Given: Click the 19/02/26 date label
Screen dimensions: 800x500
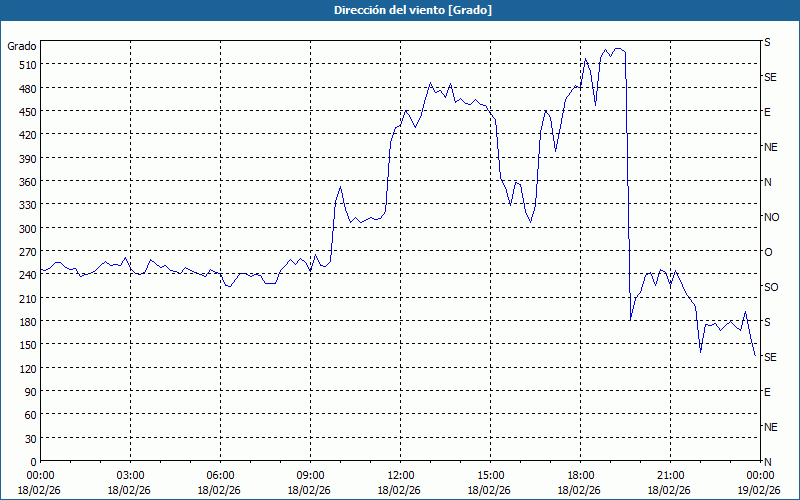Looking at the screenshot, I should (x=760, y=491).
